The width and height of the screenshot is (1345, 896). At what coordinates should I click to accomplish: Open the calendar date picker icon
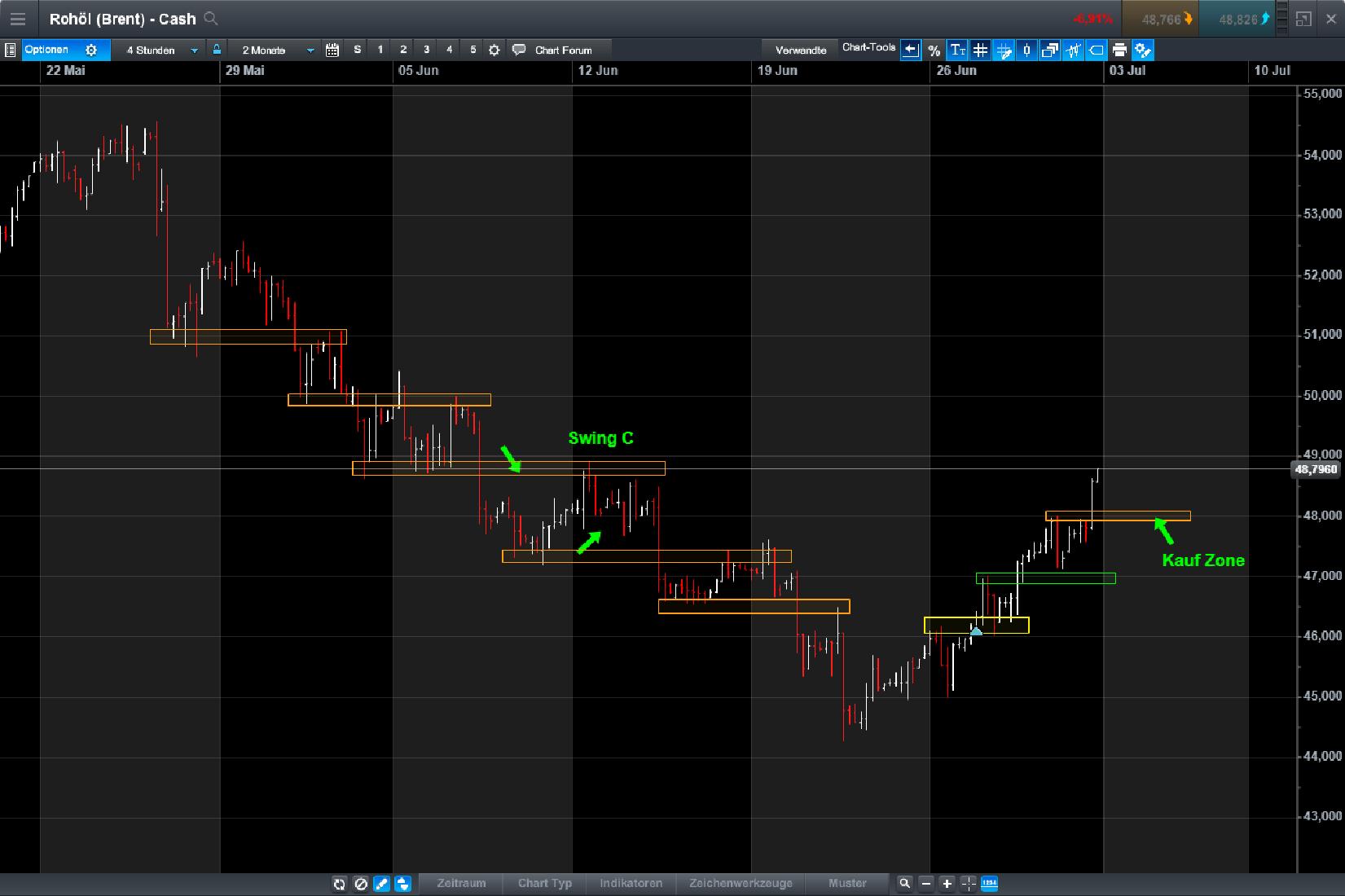coord(332,50)
